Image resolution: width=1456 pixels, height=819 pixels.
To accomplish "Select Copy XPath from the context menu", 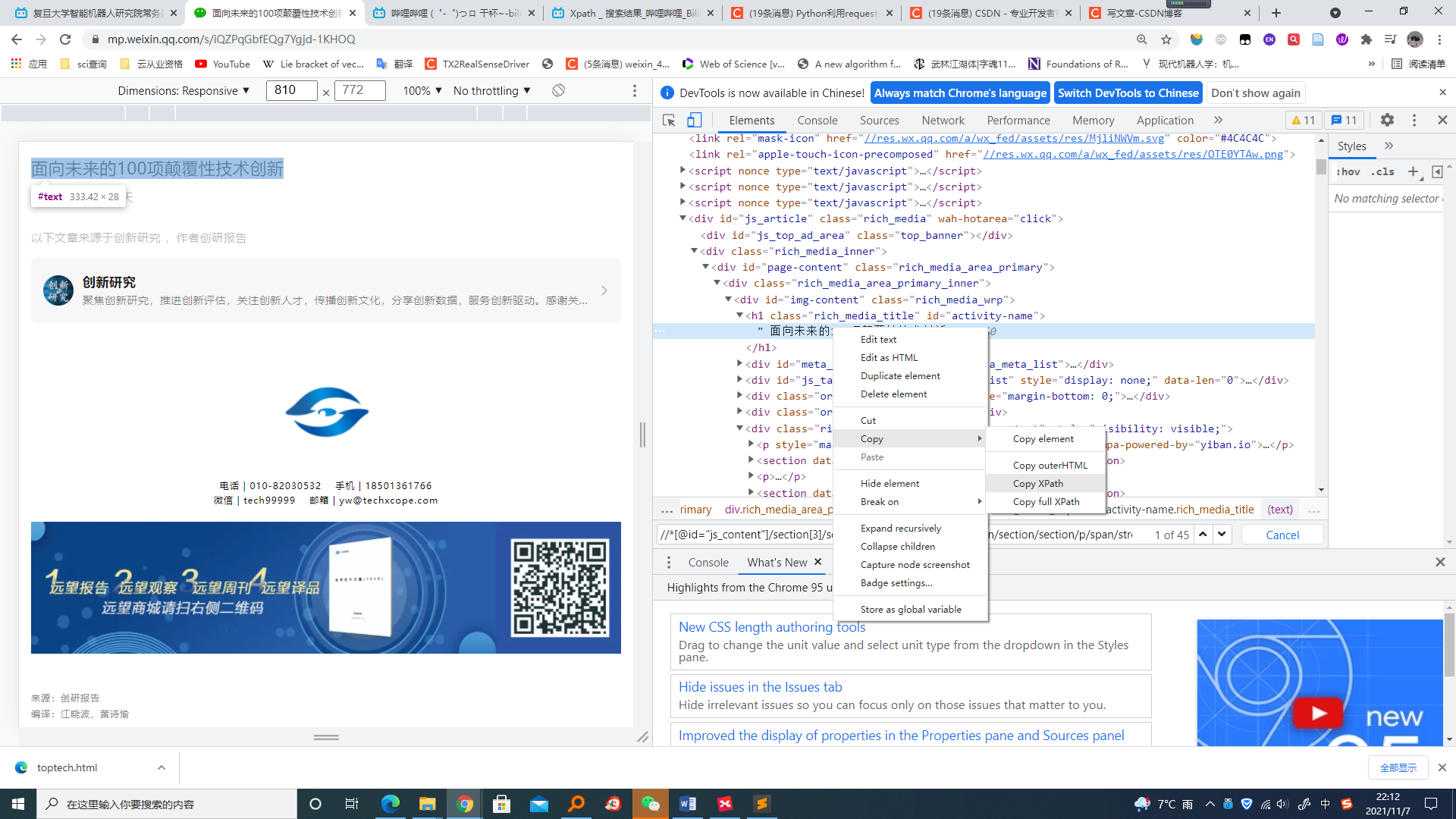I will (x=1038, y=483).
